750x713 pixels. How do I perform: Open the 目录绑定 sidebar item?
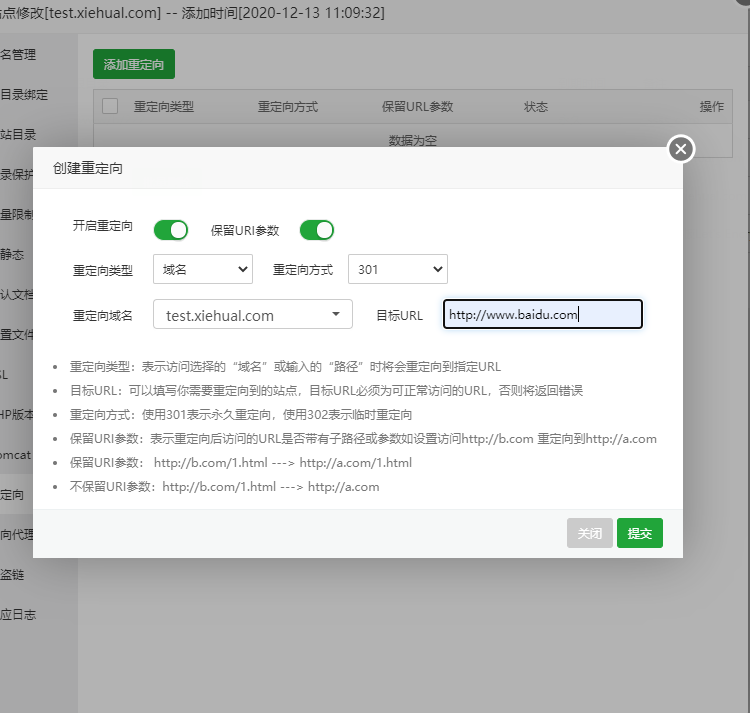(24, 95)
